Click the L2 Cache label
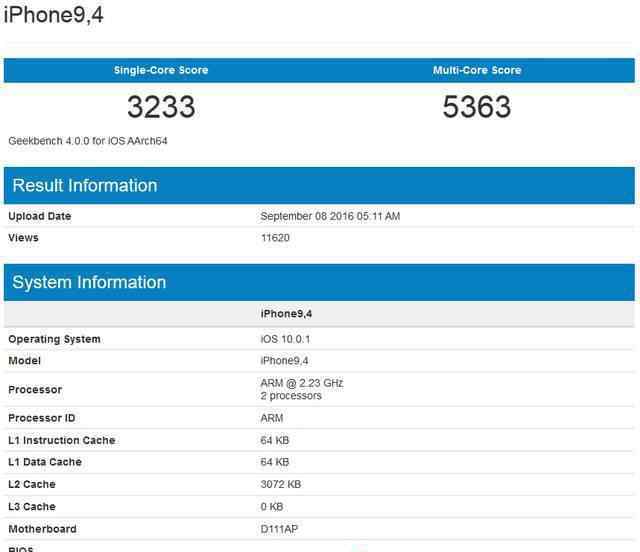The width and height of the screenshot is (640, 552). coord(32,484)
